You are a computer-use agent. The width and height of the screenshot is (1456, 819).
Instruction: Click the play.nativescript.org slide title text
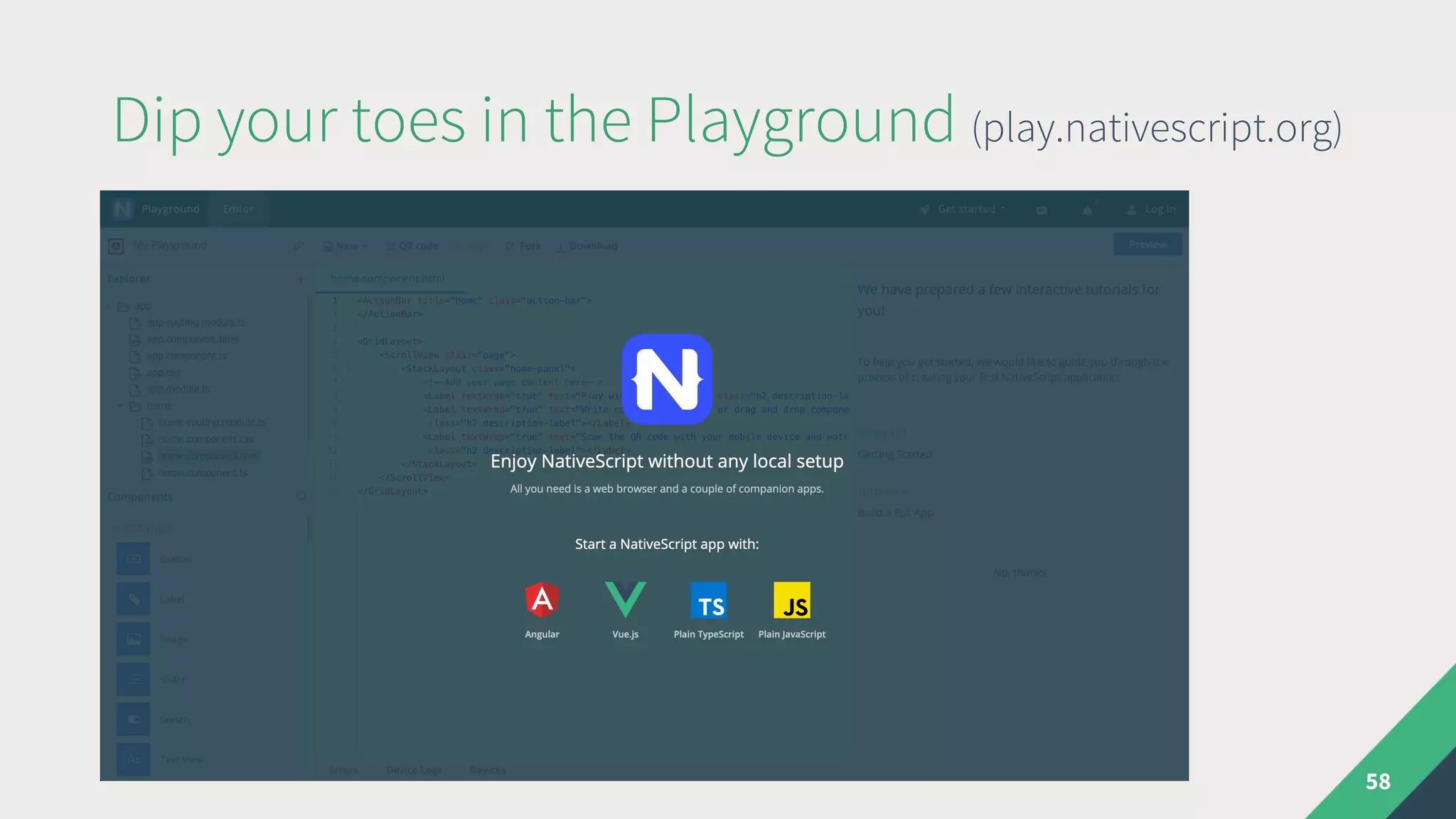(1157, 129)
